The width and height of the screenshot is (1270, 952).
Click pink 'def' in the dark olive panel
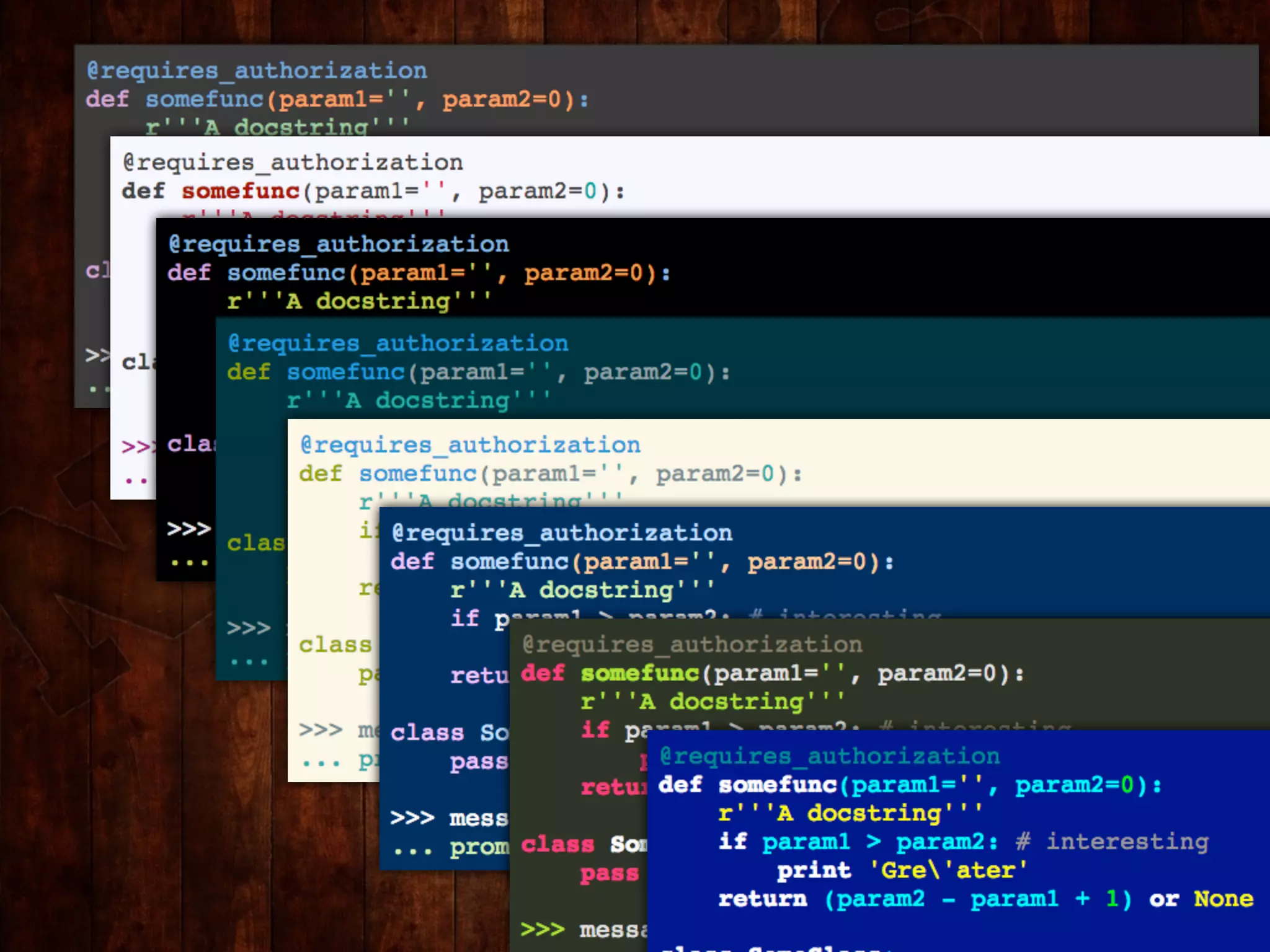pos(543,673)
